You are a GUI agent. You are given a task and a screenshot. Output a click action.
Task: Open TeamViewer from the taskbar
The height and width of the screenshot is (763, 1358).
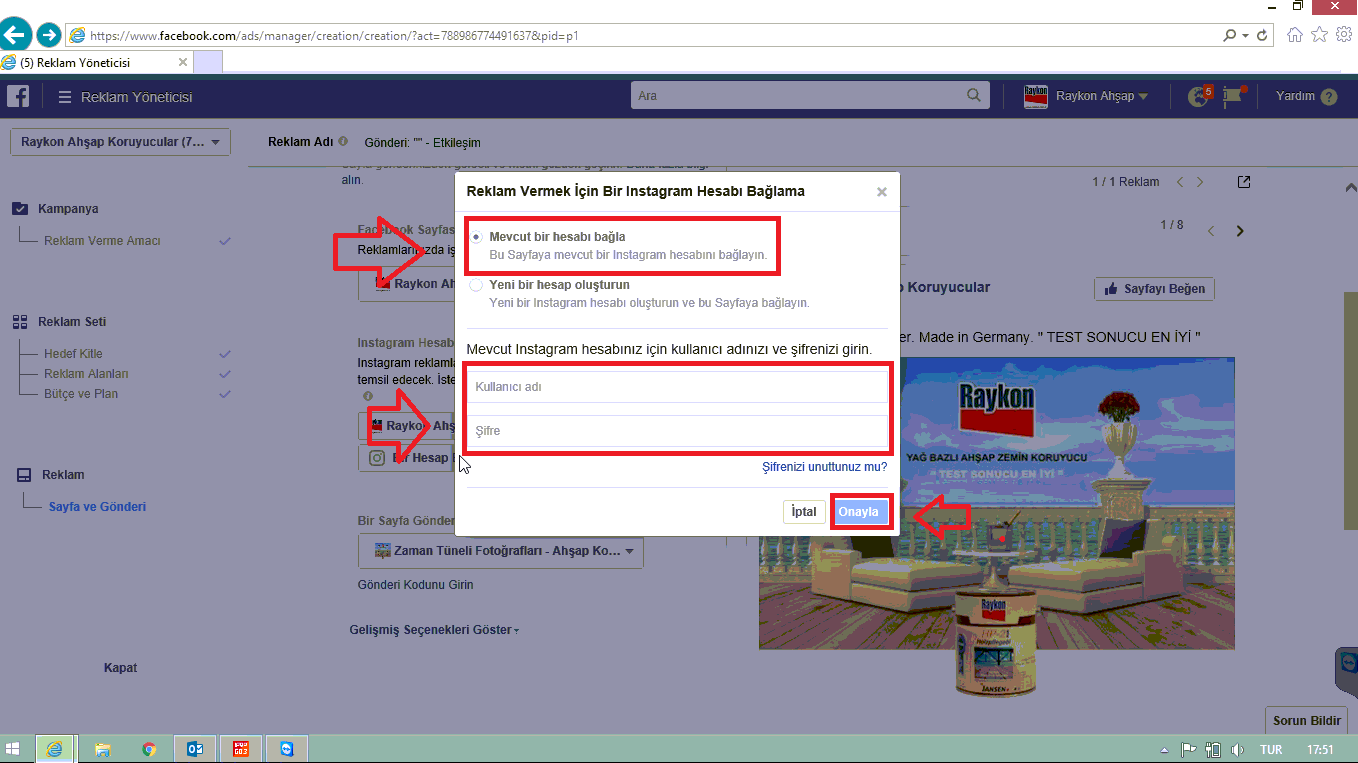288,749
